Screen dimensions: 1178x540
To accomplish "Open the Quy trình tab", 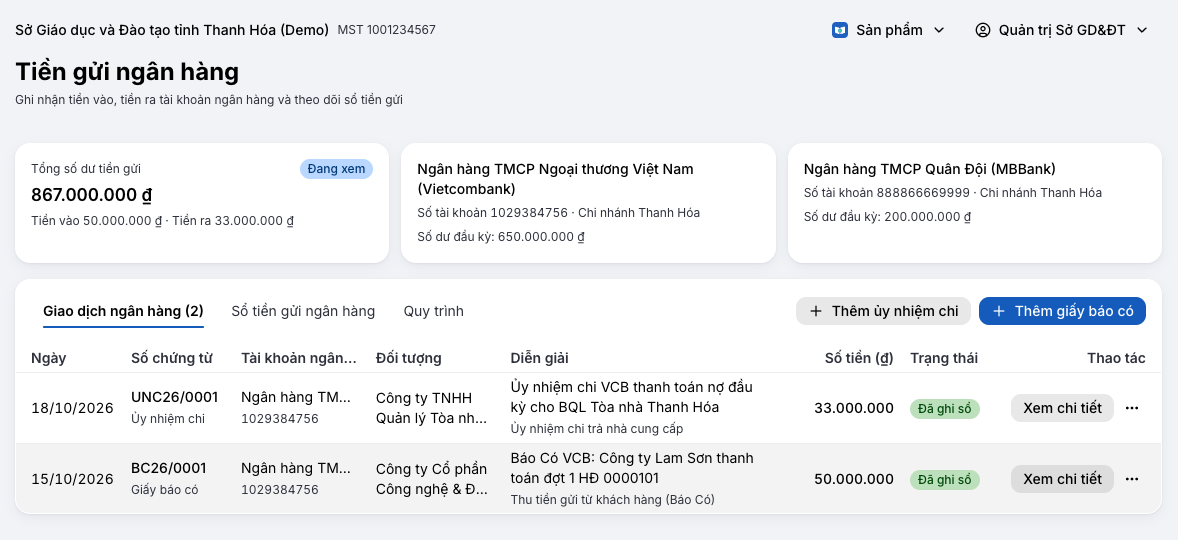I will pyautogui.click(x=433, y=311).
